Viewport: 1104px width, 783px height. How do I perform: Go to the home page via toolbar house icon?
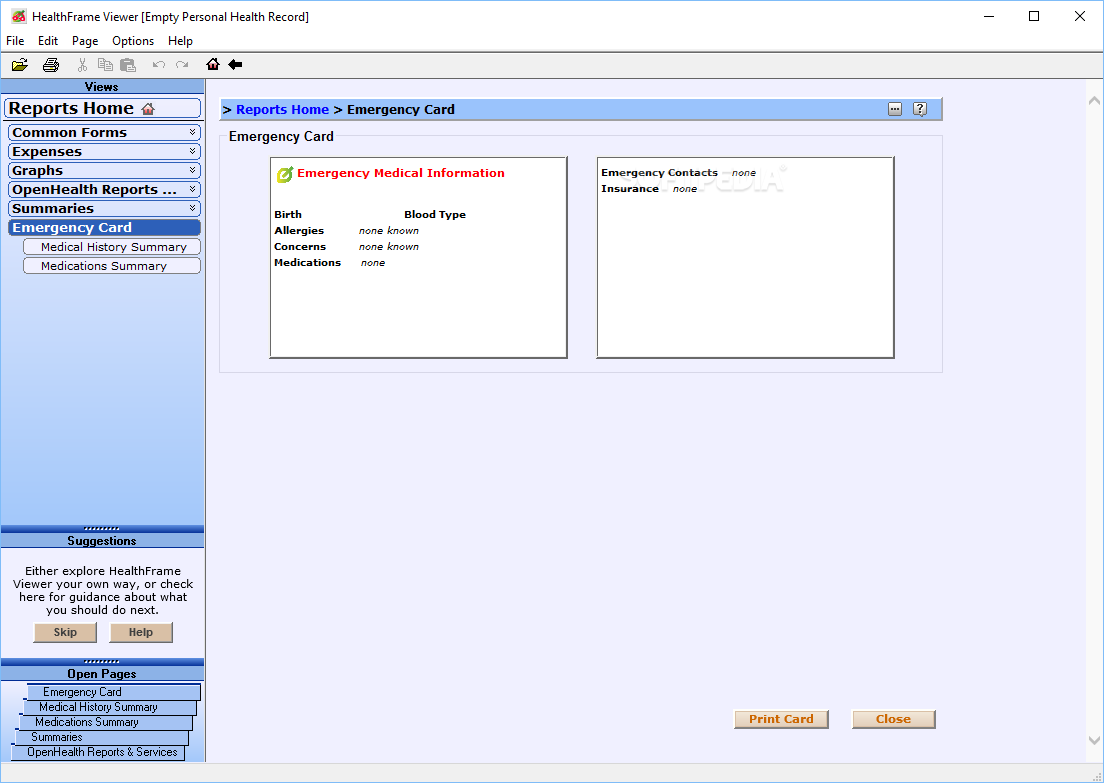point(213,64)
